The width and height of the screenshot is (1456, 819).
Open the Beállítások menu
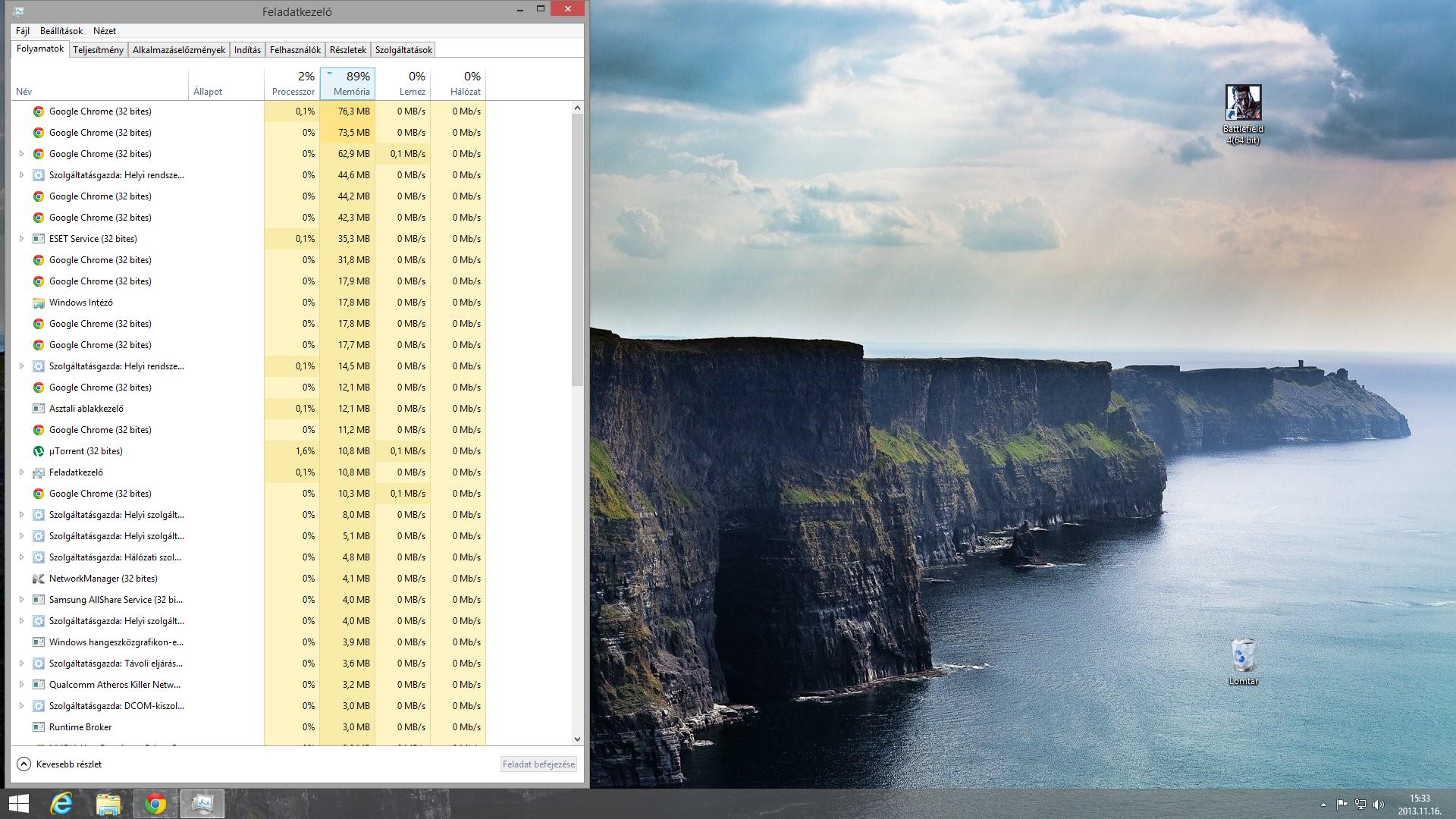coord(61,31)
